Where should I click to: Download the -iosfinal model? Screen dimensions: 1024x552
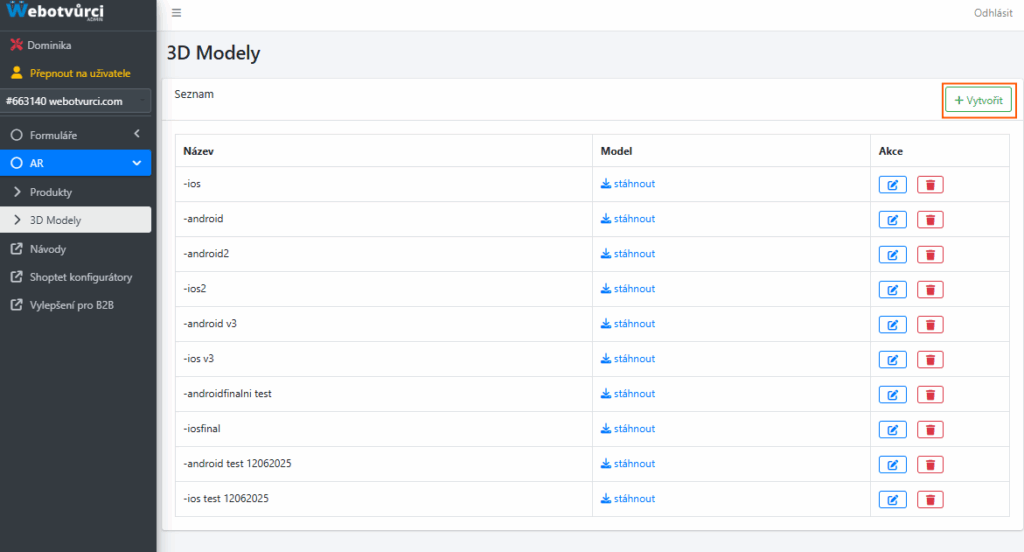pyautogui.click(x=628, y=429)
